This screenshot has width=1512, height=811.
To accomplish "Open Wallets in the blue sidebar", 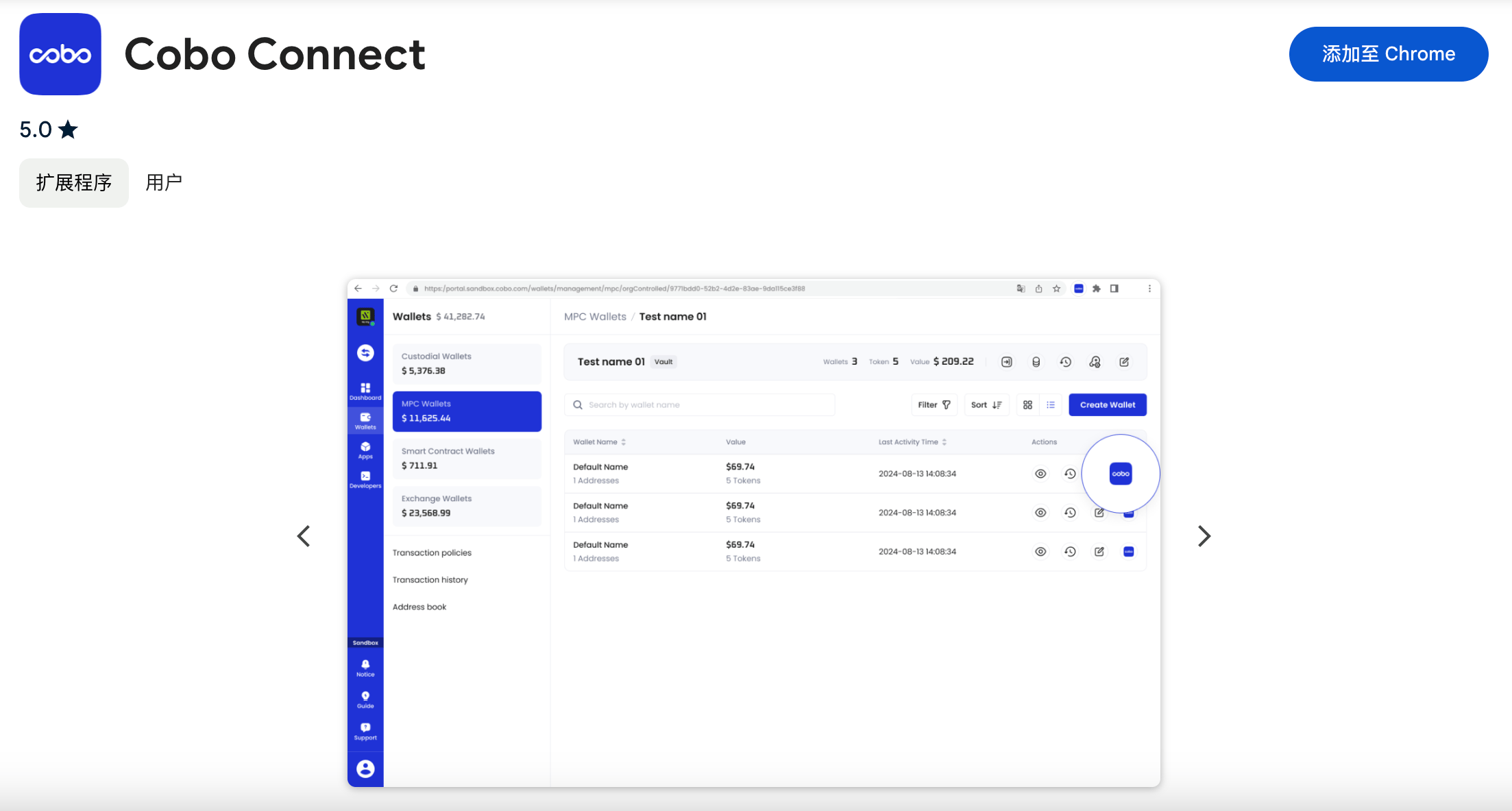I will coord(365,421).
